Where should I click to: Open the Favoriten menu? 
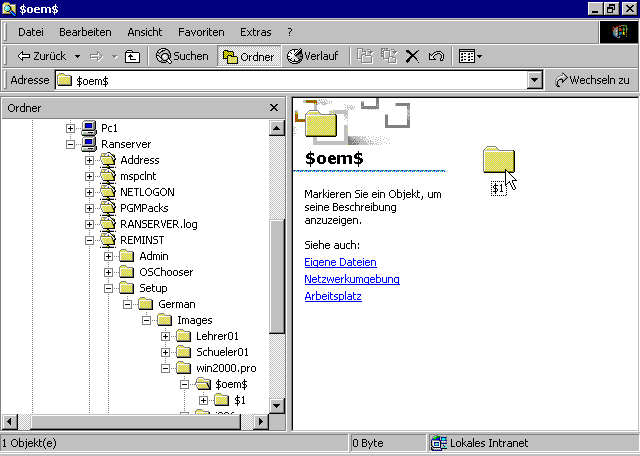pyautogui.click(x=201, y=32)
